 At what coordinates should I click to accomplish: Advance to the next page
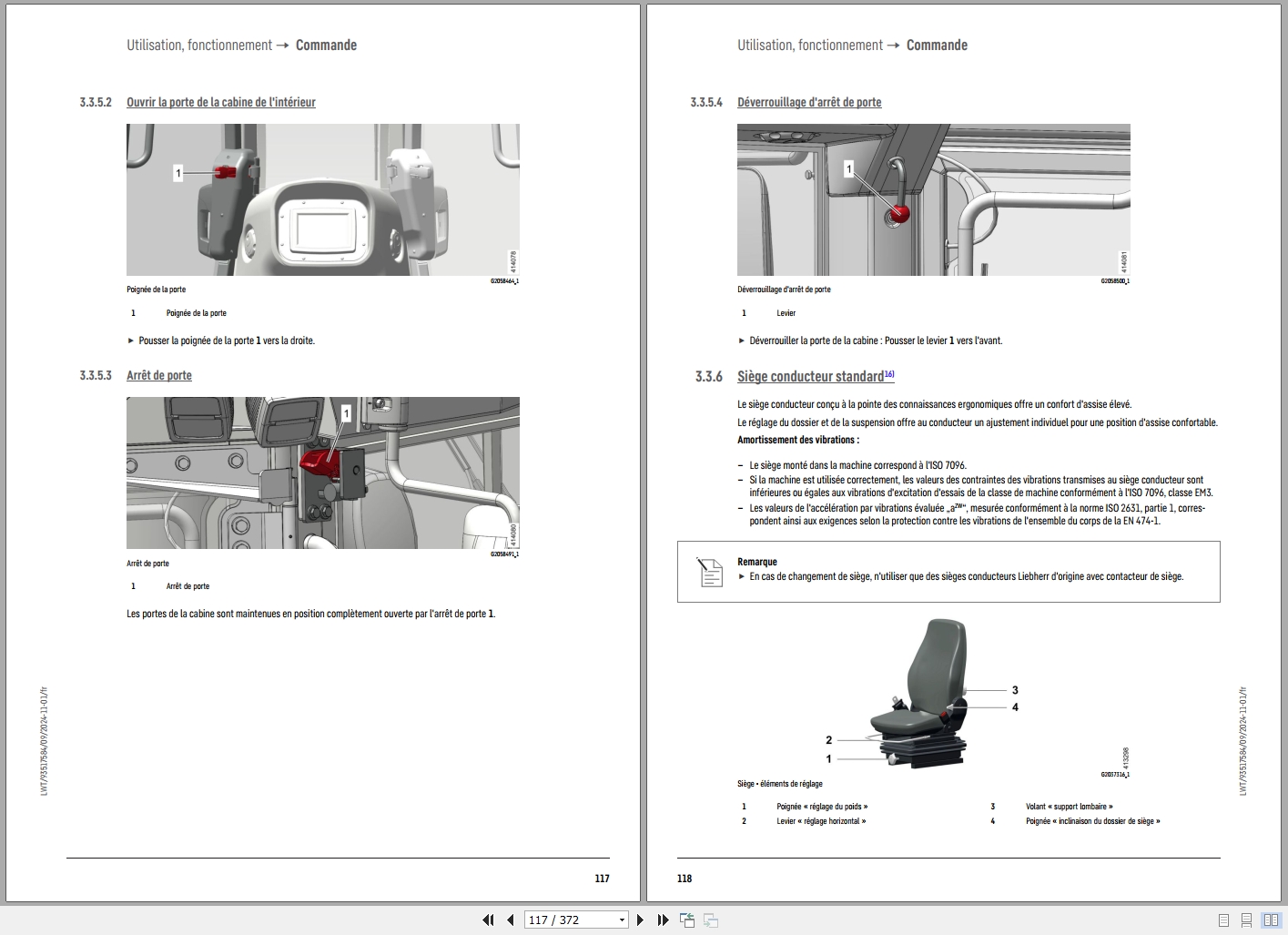click(x=640, y=920)
